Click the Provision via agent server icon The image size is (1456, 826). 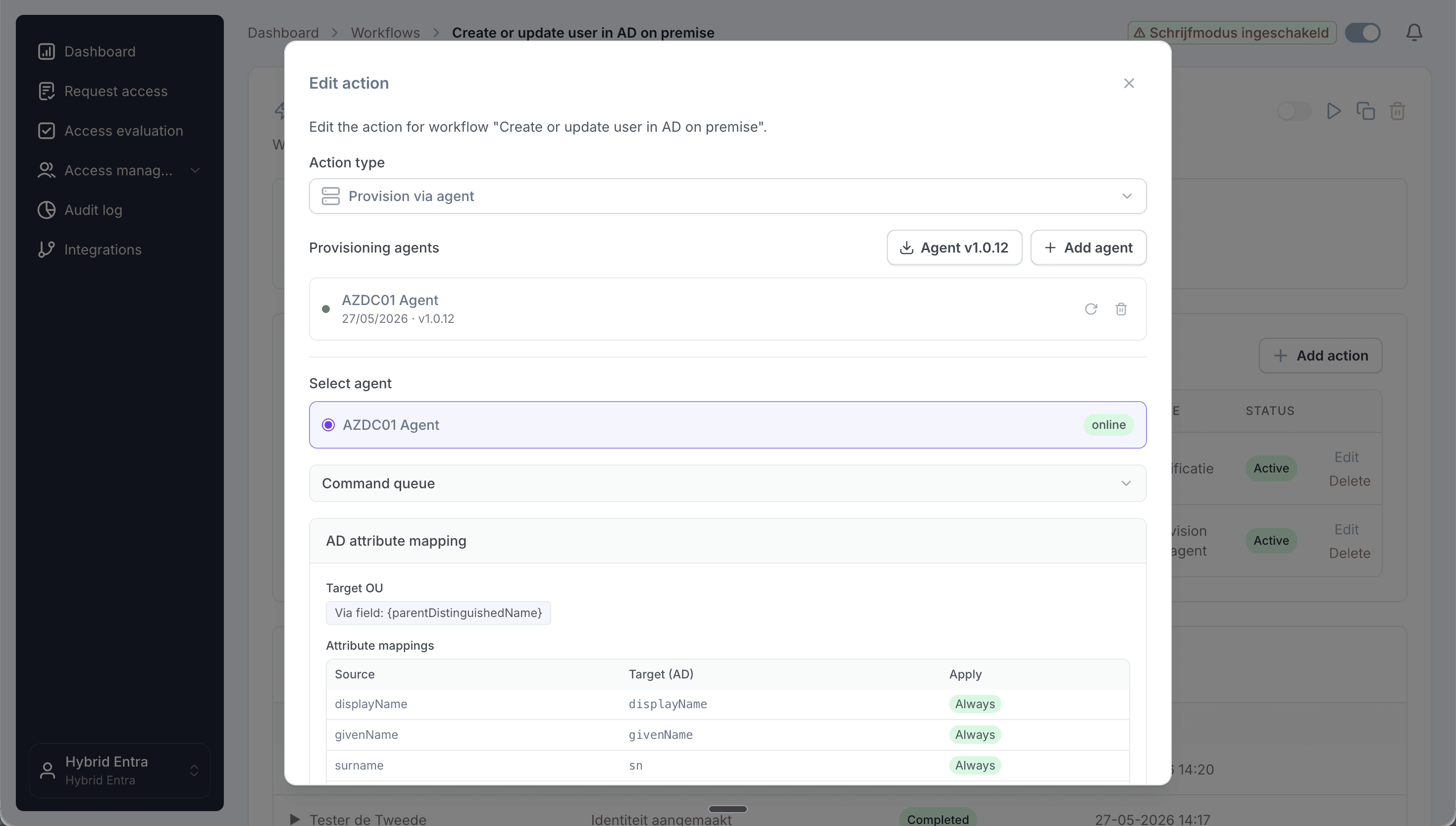(331, 196)
